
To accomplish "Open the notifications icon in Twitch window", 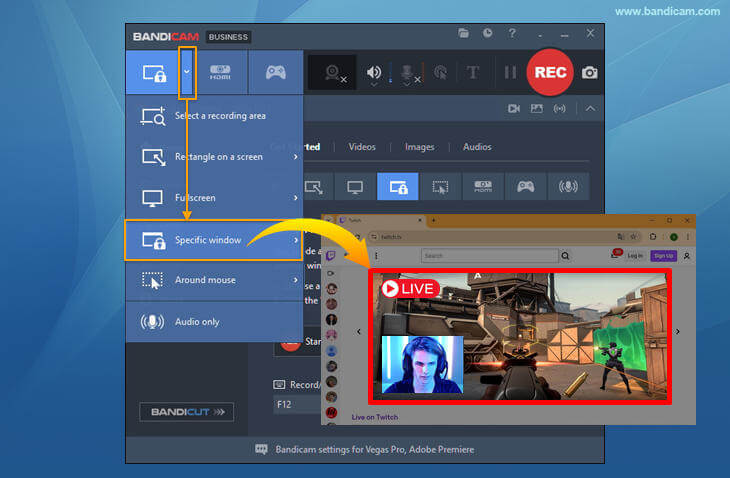I will tap(616, 254).
